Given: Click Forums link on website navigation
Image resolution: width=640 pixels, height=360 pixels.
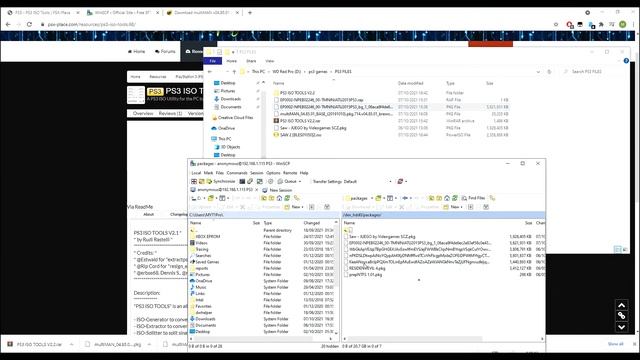Looking at the screenshot, I should (165, 51).
